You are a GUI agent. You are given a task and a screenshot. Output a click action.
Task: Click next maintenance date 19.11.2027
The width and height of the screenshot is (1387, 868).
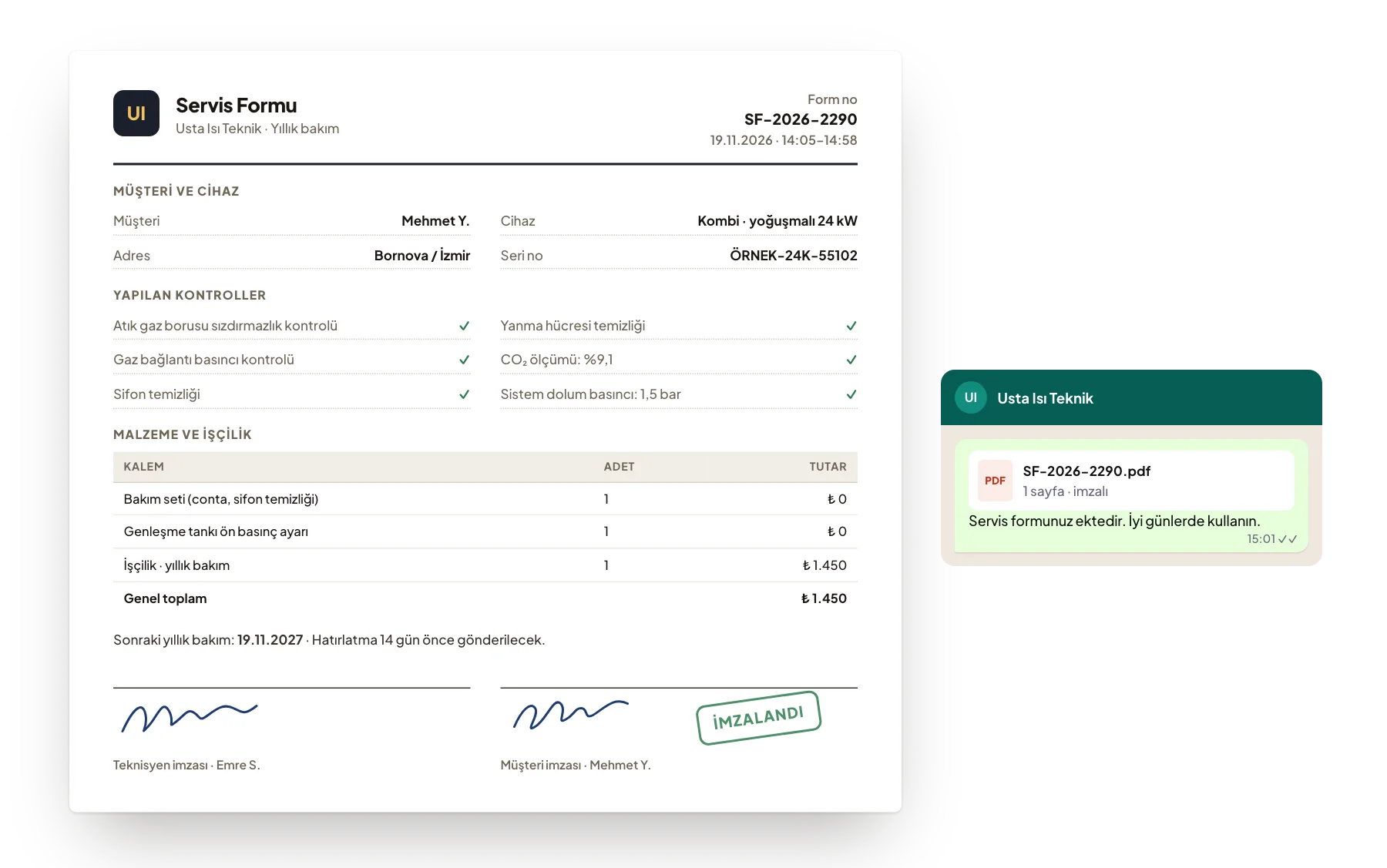click(x=270, y=640)
